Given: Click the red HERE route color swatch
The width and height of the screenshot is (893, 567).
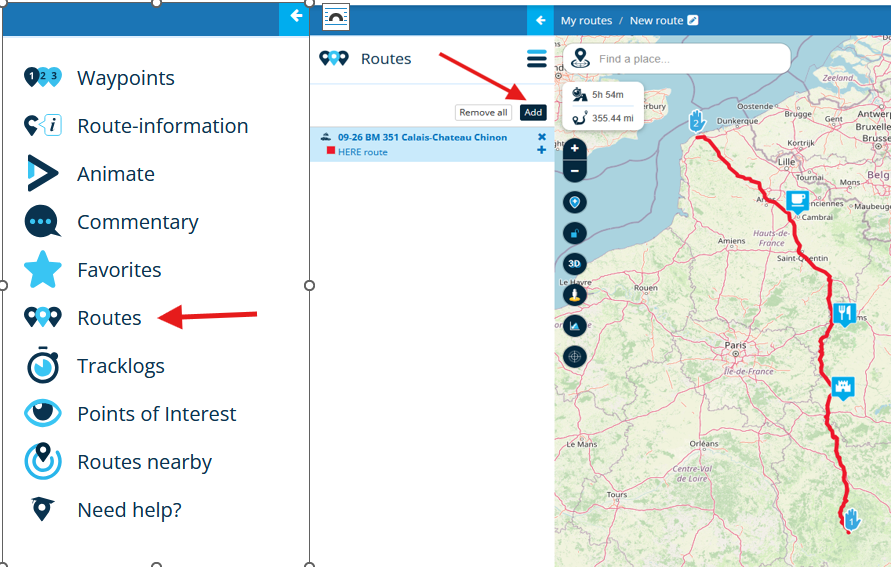Looking at the screenshot, I should coord(330,151).
